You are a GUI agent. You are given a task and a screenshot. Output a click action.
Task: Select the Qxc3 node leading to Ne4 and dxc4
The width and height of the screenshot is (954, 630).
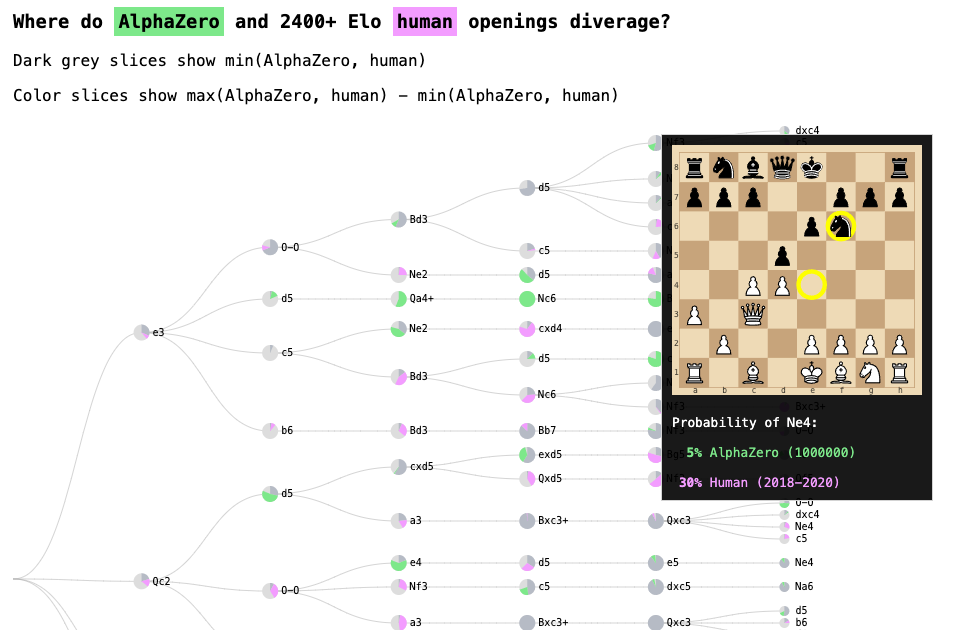point(656,520)
